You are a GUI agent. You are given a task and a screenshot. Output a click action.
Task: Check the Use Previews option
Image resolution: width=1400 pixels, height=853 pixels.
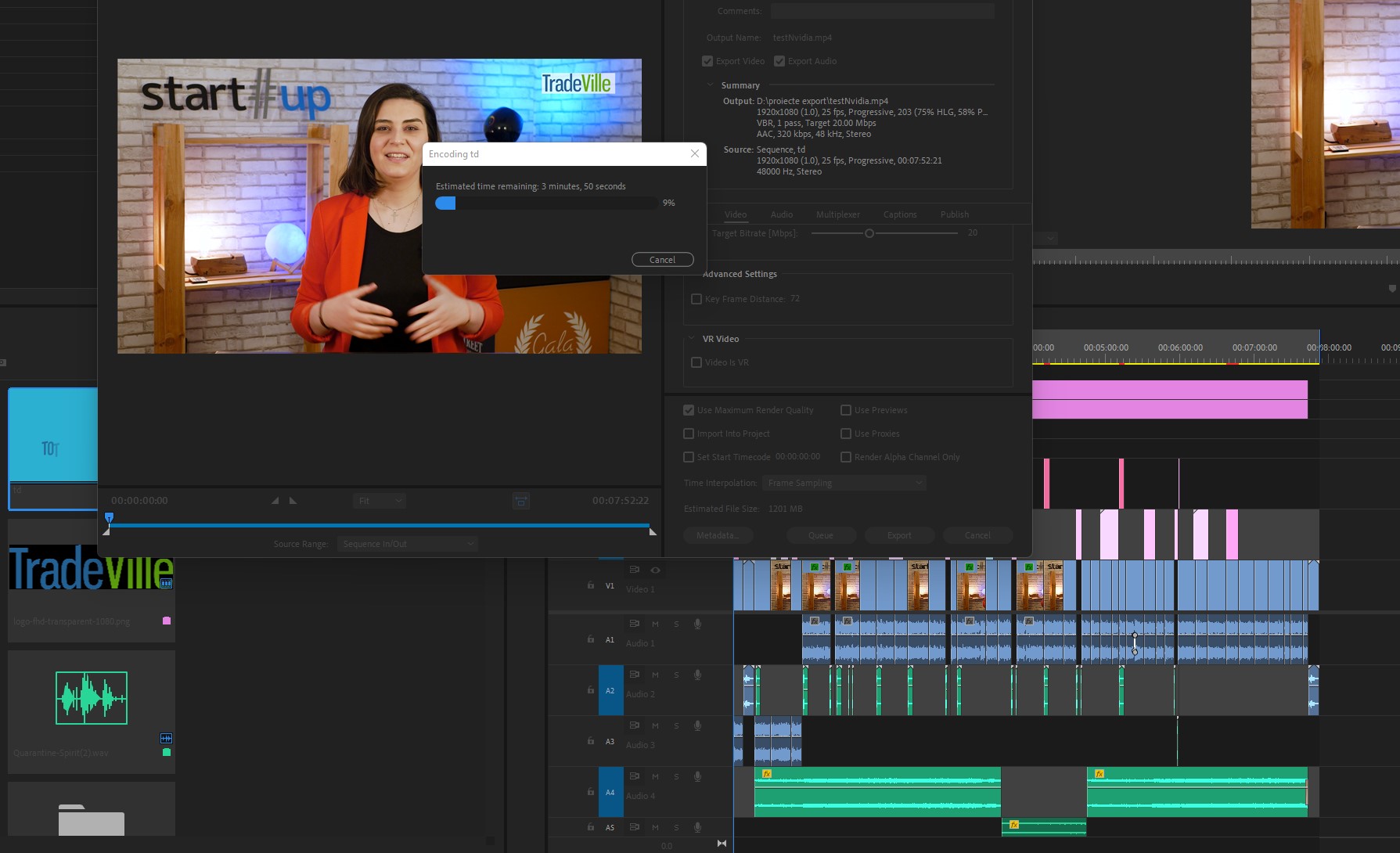click(846, 410)
